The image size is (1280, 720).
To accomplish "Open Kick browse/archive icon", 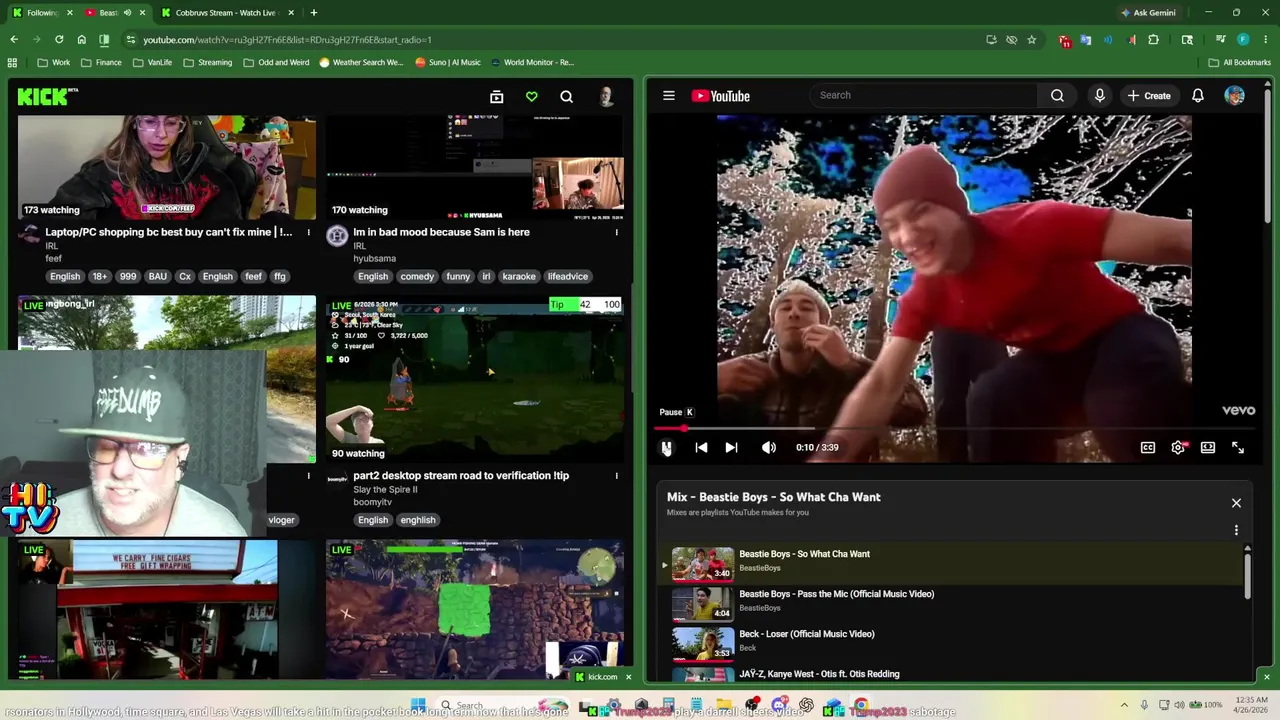I will click(x=497, y=97).
